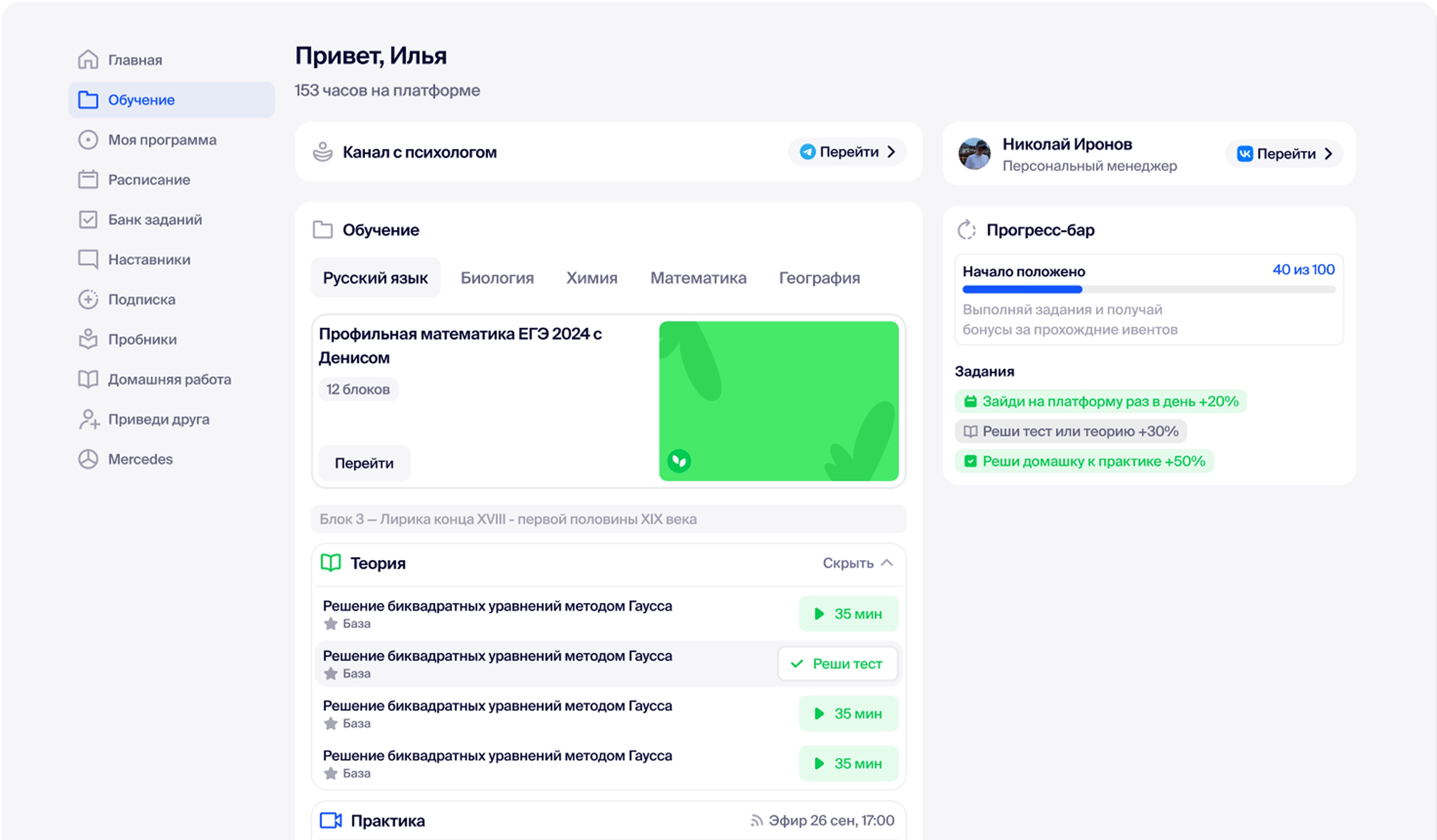The height and width of the screenshot is (840, 1437).
Task: Click the star icon under last lesson row
Action: (x=331, y=774)
